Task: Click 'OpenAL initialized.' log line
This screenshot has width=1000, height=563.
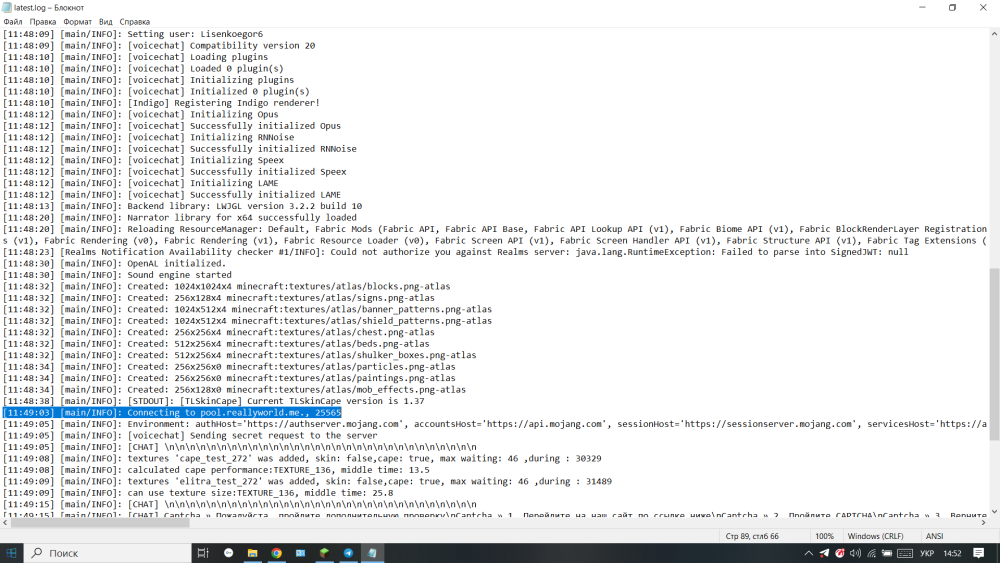Action: click(x=114, y=263)
